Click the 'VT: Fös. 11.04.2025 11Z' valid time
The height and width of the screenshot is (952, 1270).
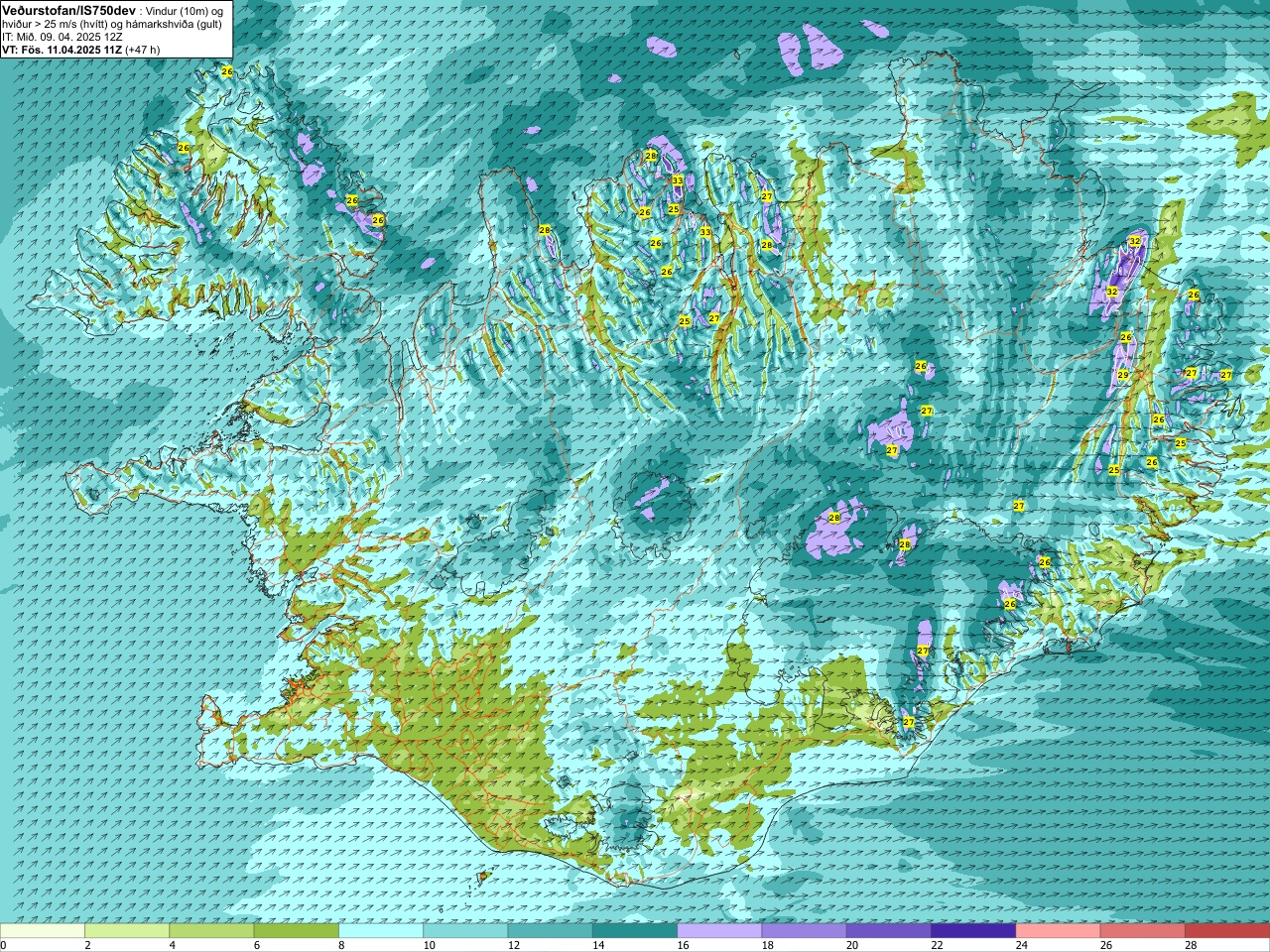click(x=62, y=49)
